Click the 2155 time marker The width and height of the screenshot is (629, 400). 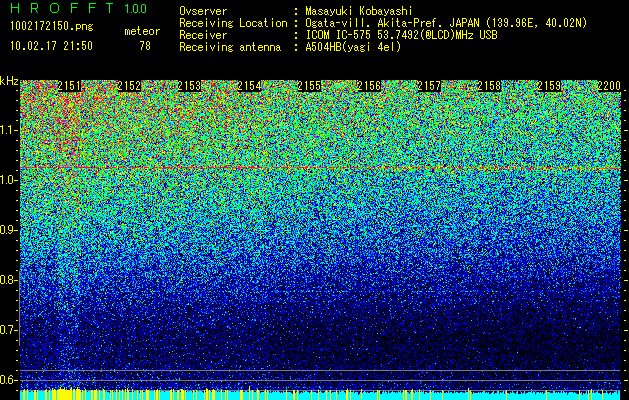[309, 86]
